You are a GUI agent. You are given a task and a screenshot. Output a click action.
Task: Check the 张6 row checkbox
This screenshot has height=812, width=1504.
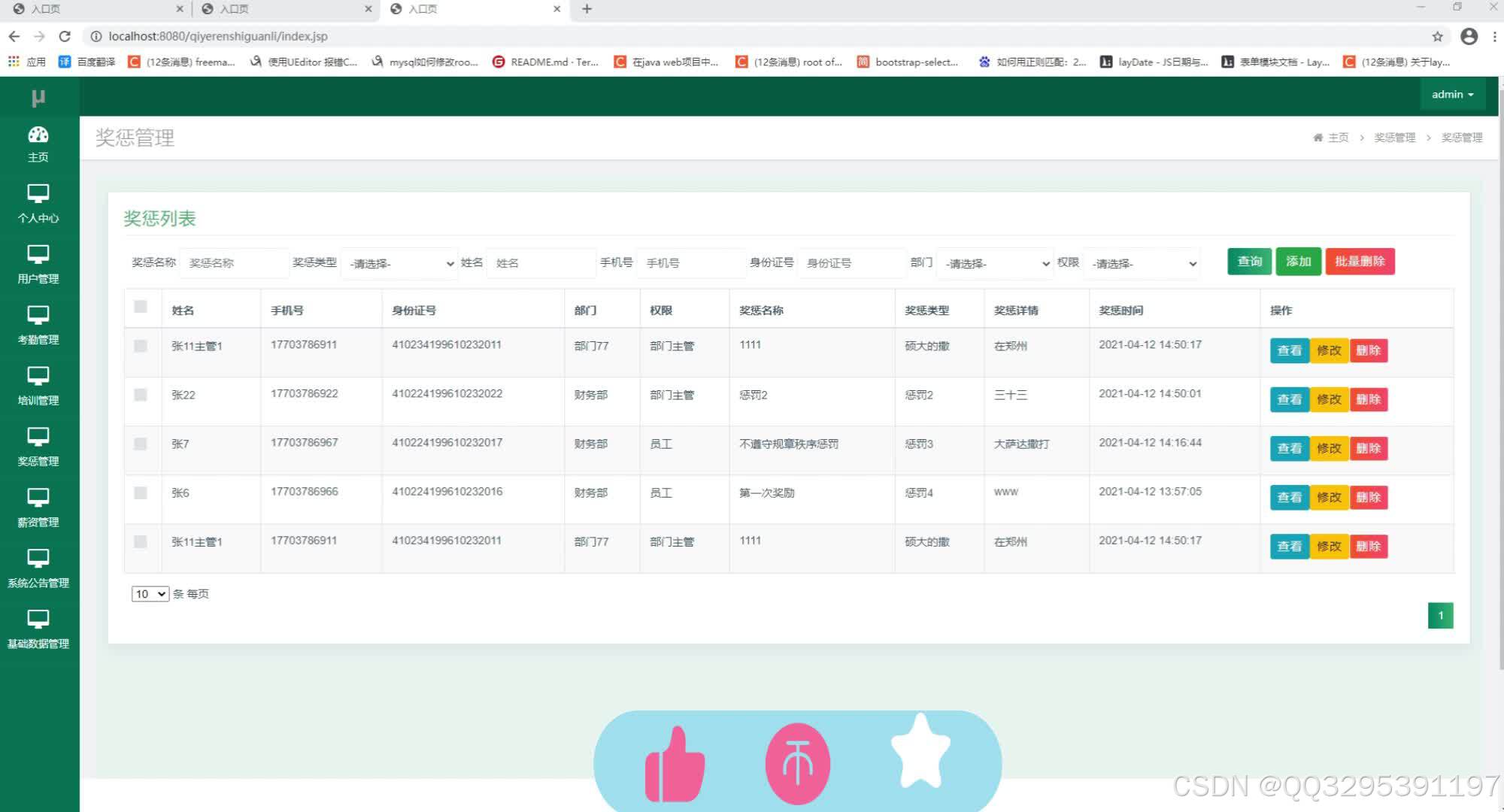pos(141,492)
